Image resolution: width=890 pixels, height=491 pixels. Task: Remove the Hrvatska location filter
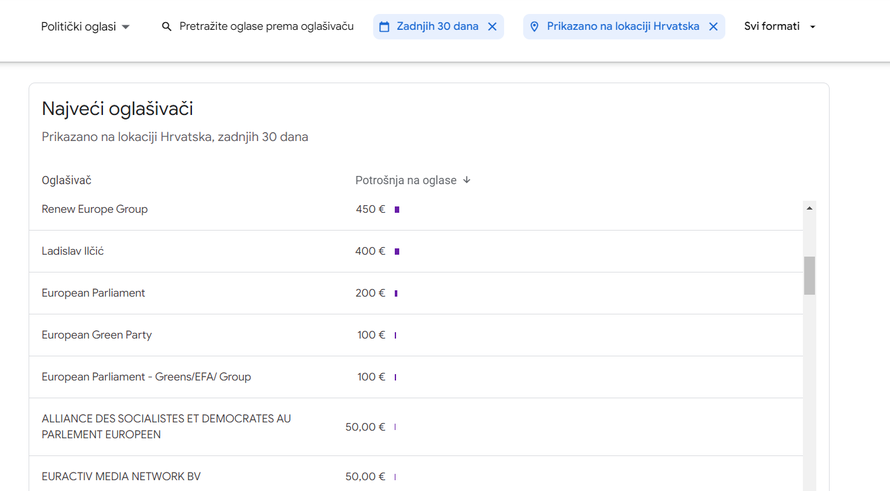pyautogui.click(x=713, y=27)
